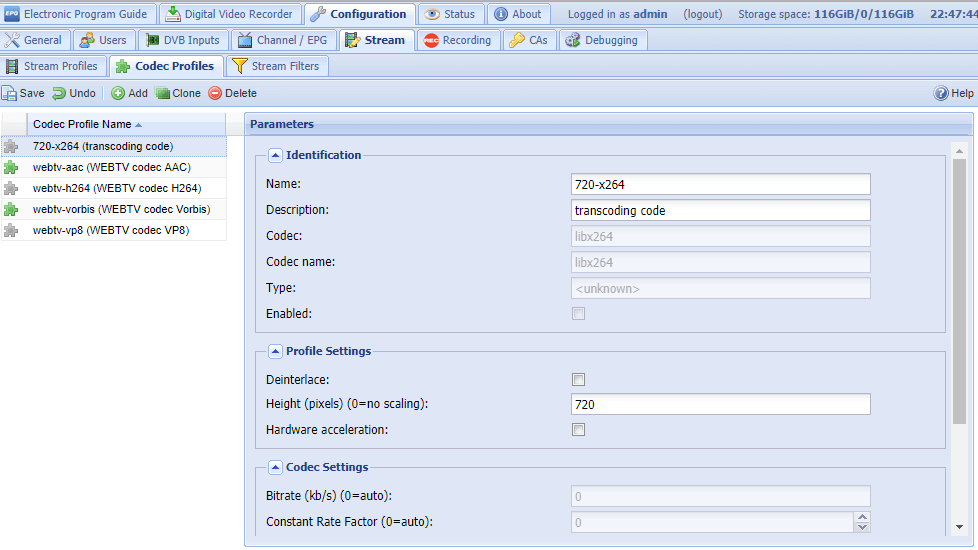Collapse the Identification section

point(276,155)
